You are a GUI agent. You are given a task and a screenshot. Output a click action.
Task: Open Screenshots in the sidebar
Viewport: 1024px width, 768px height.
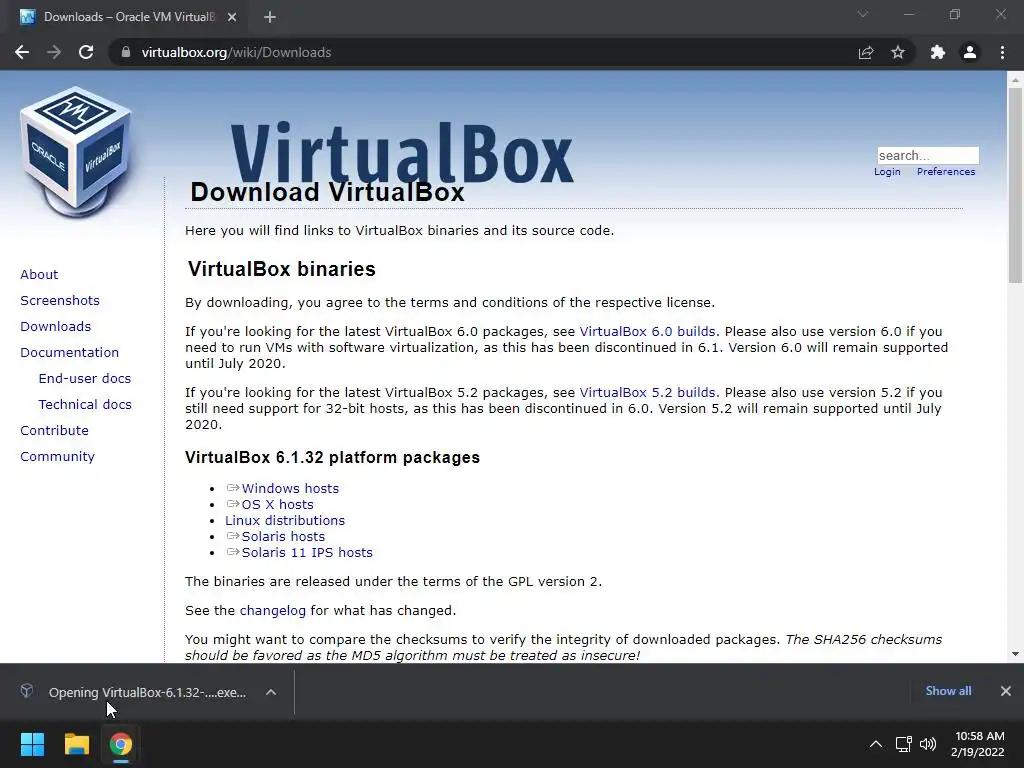[x=60, y=300]
